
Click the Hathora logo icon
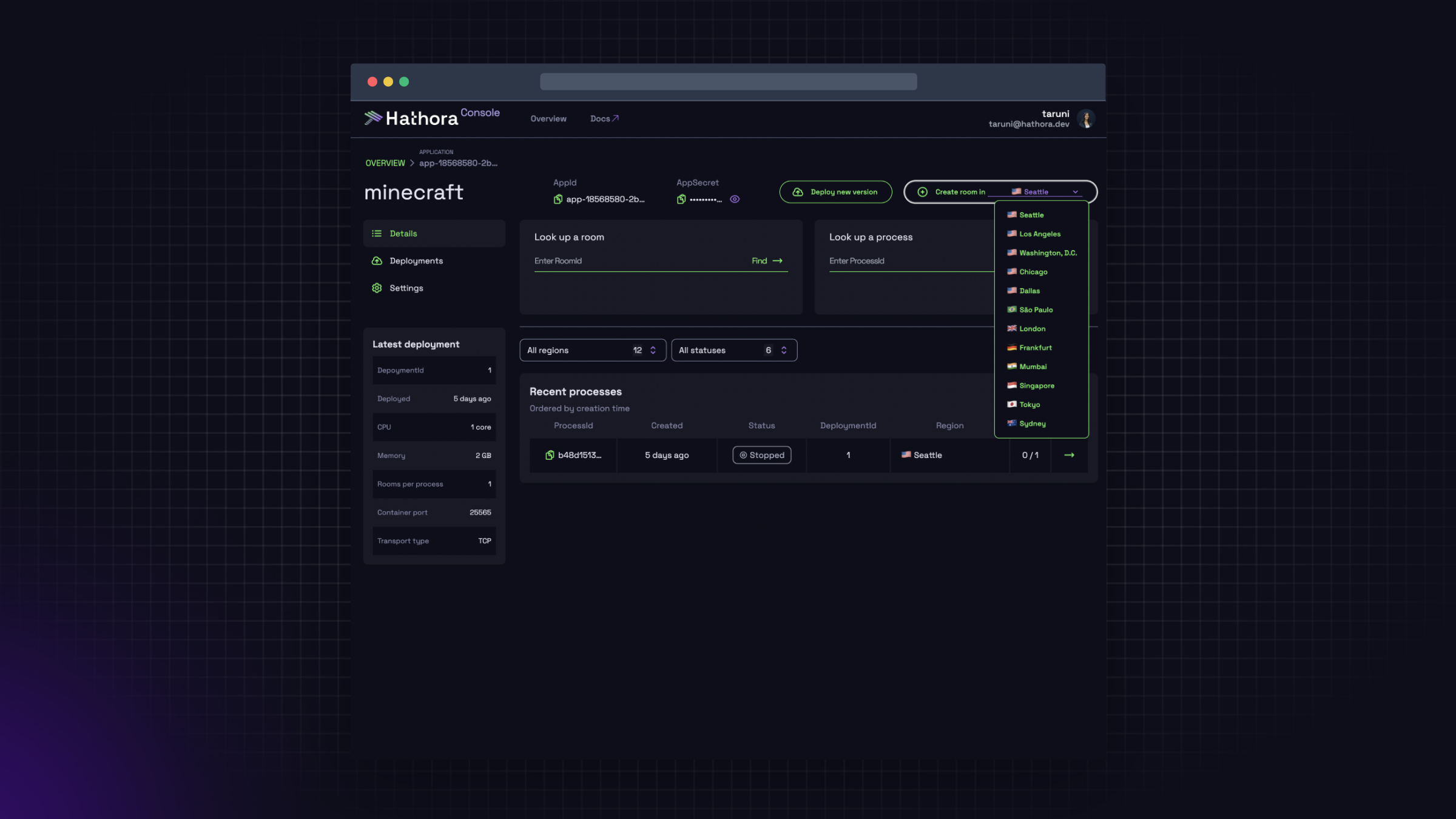click(373, 118)
